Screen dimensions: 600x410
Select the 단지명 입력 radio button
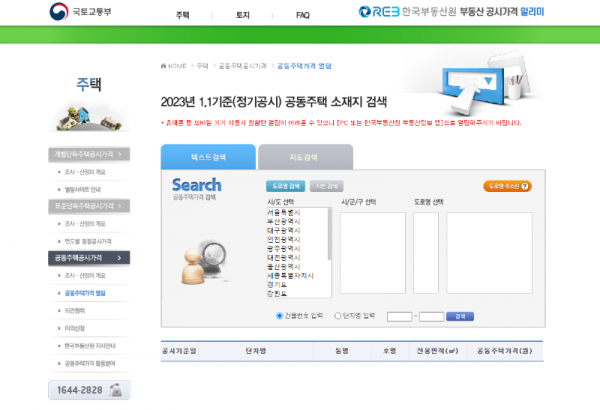(x=337, y=316)
